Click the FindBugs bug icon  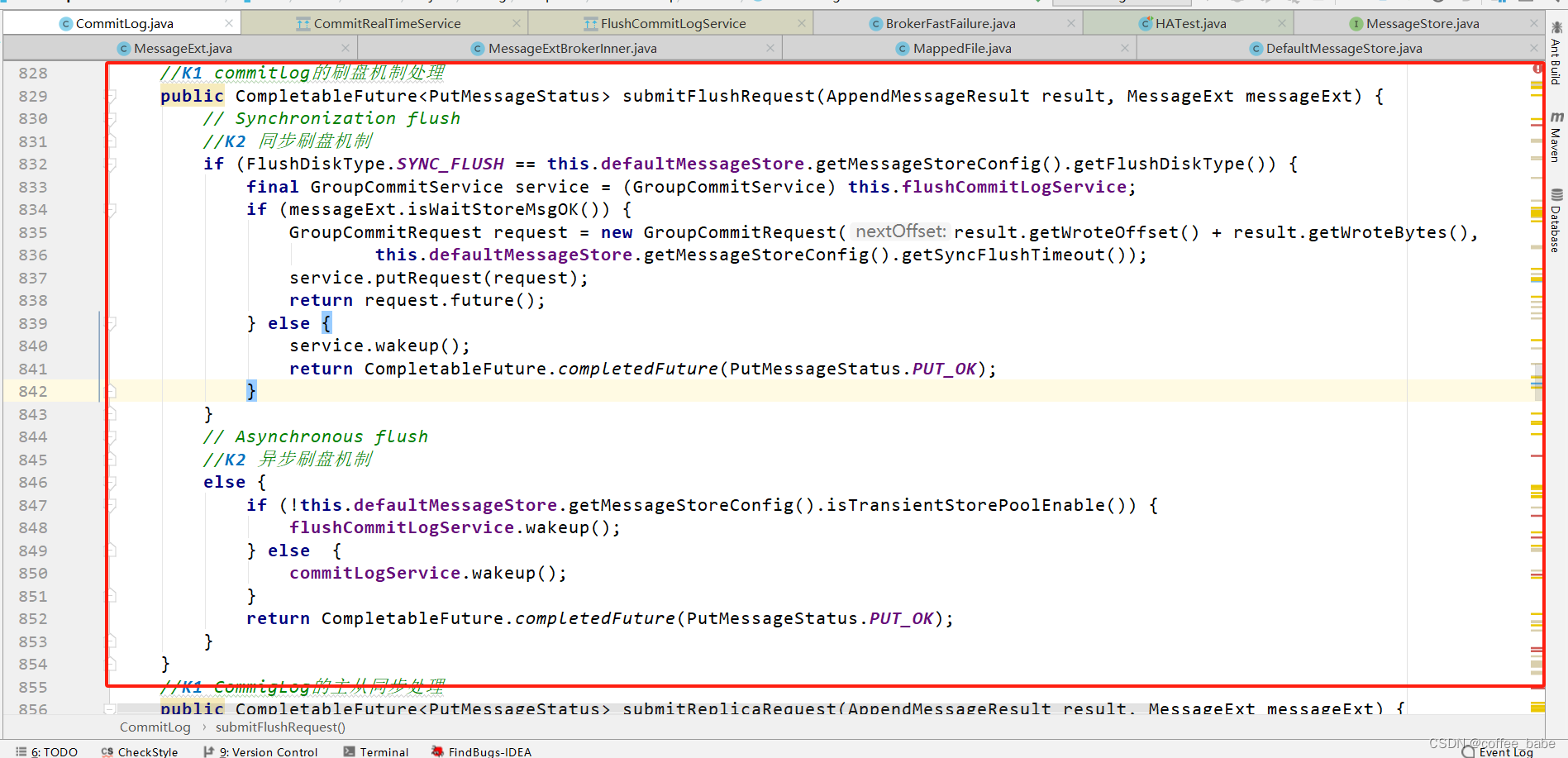tap(437, 751)
